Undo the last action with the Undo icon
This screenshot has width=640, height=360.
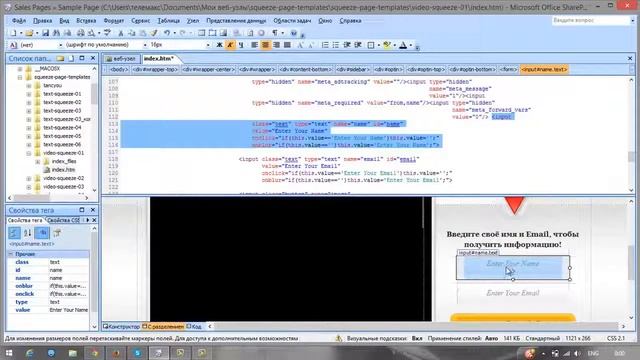167,33
